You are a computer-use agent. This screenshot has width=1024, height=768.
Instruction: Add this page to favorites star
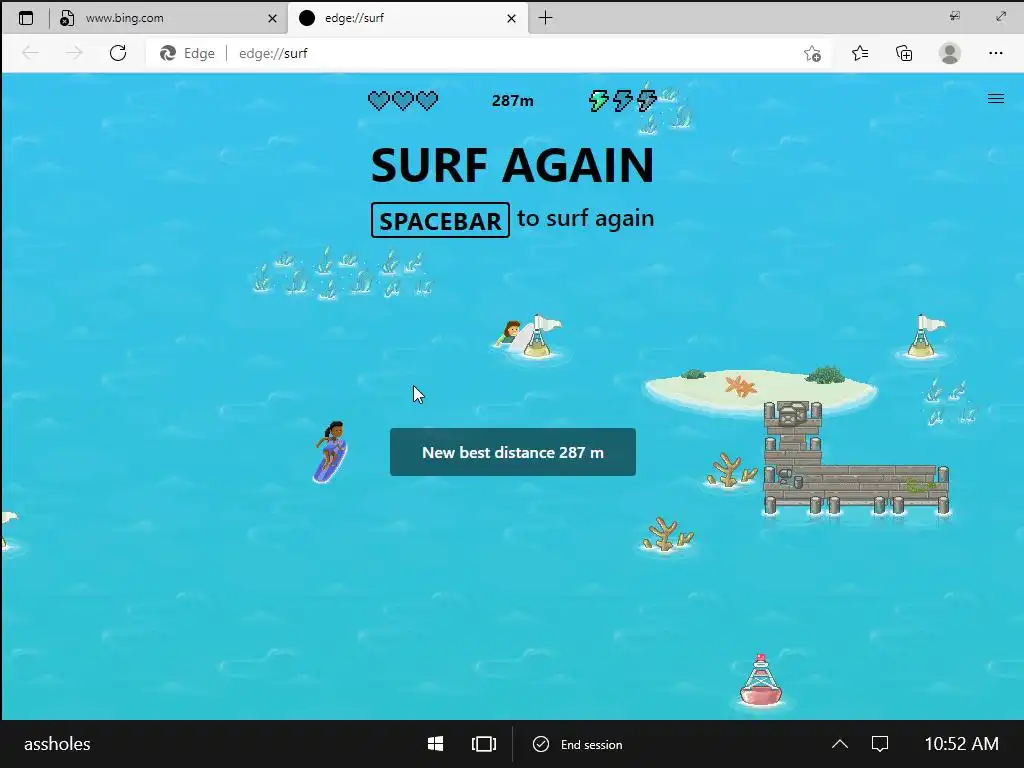point(812,54)
